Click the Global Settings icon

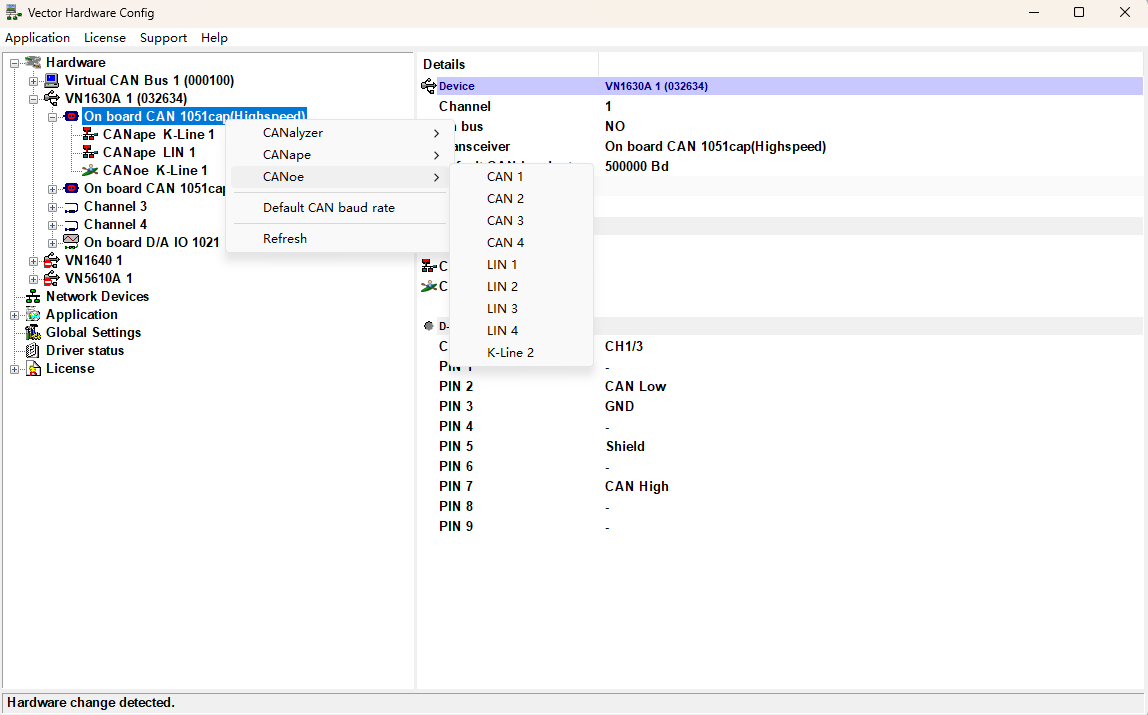(x=33, y=333)
